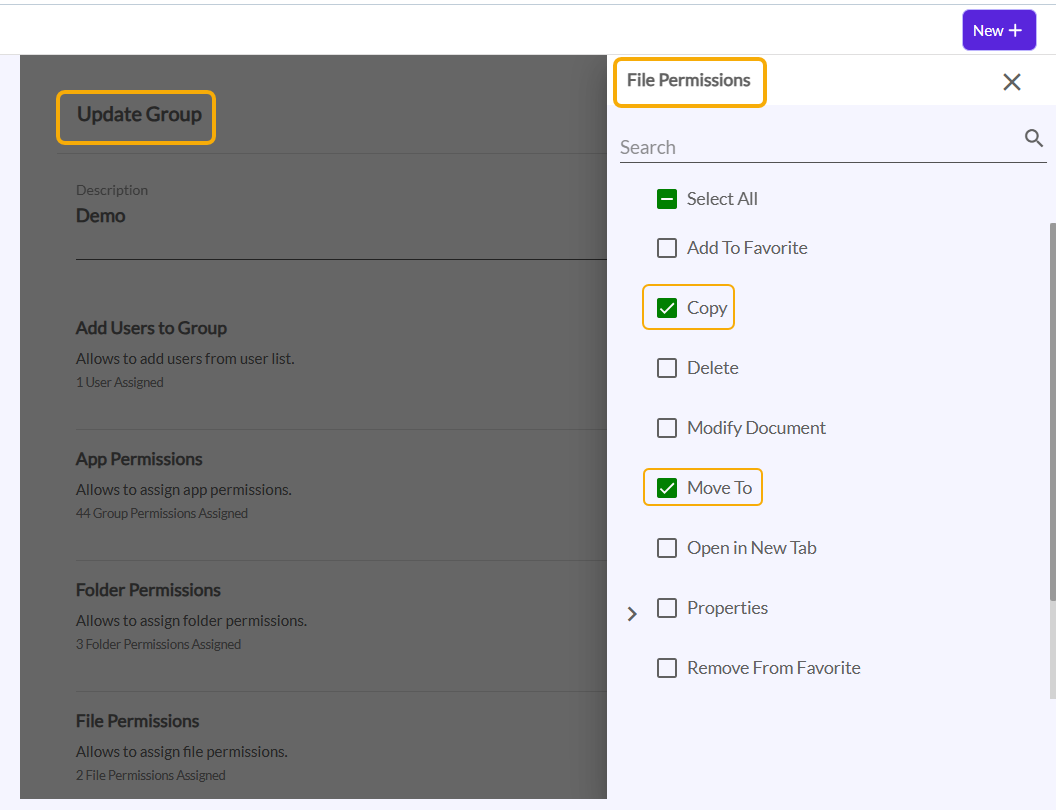Open File Permissions section in group
The image size is (1056, 810).
coord(137,721)
